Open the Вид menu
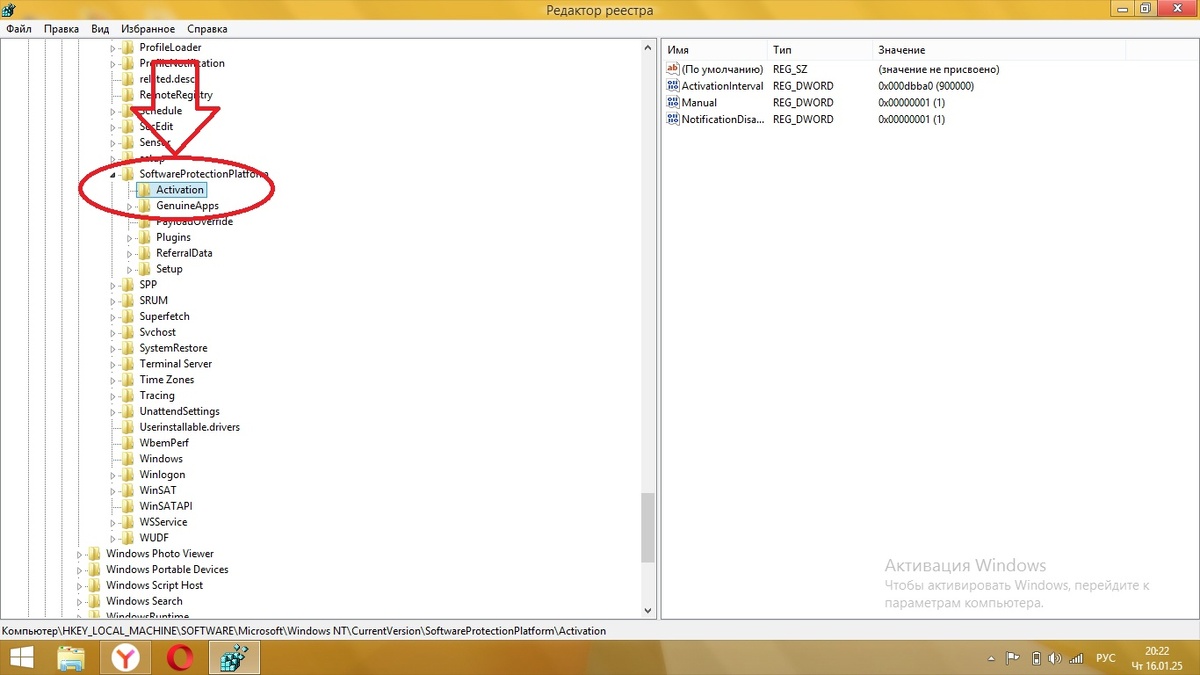 [x=100, y=29]
